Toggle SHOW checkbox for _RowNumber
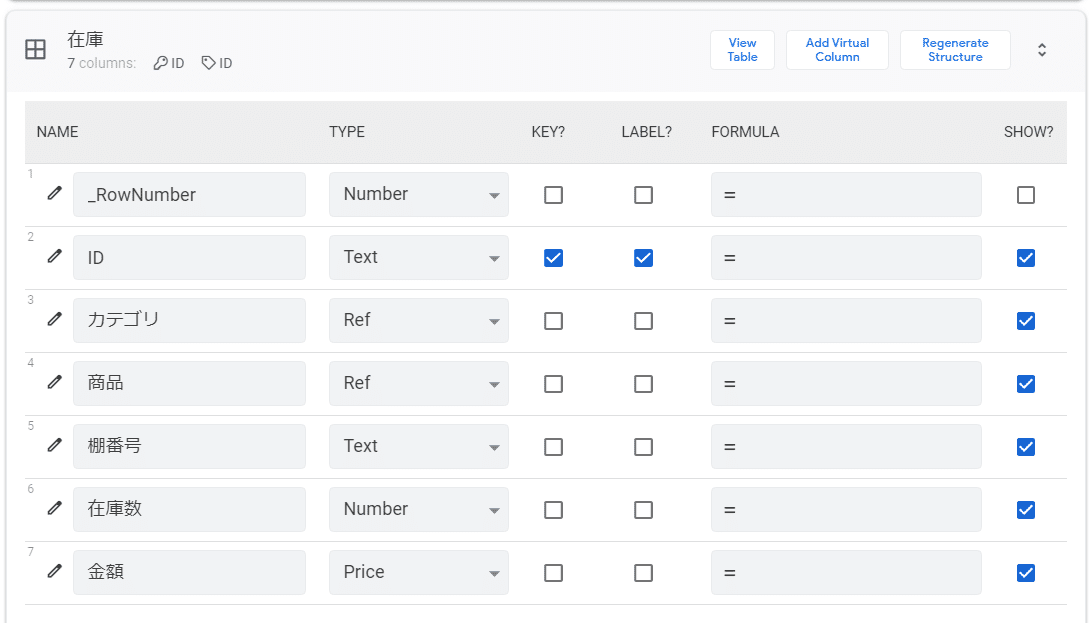Viewport: 1089px width, 623px height. click(x=1025, y=195)
